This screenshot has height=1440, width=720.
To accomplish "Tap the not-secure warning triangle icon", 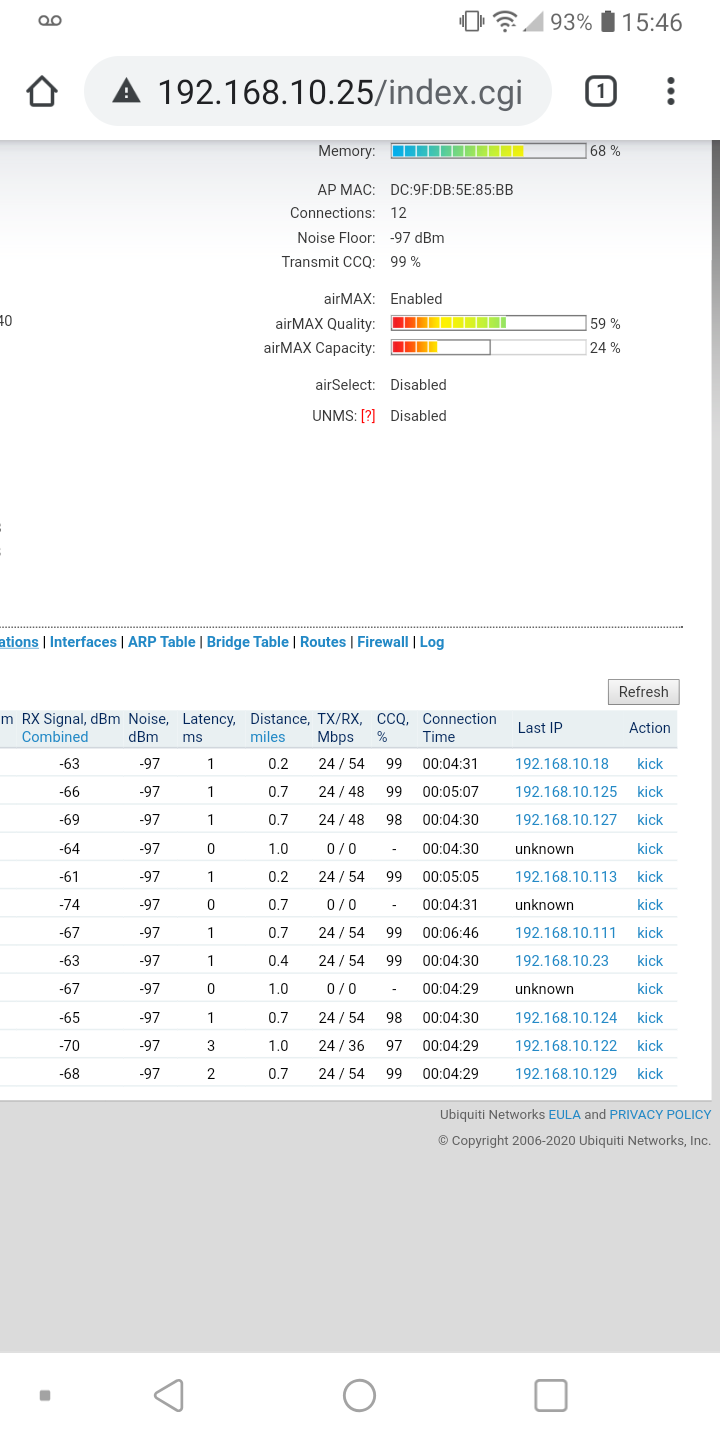I will (x=127, y=92).
